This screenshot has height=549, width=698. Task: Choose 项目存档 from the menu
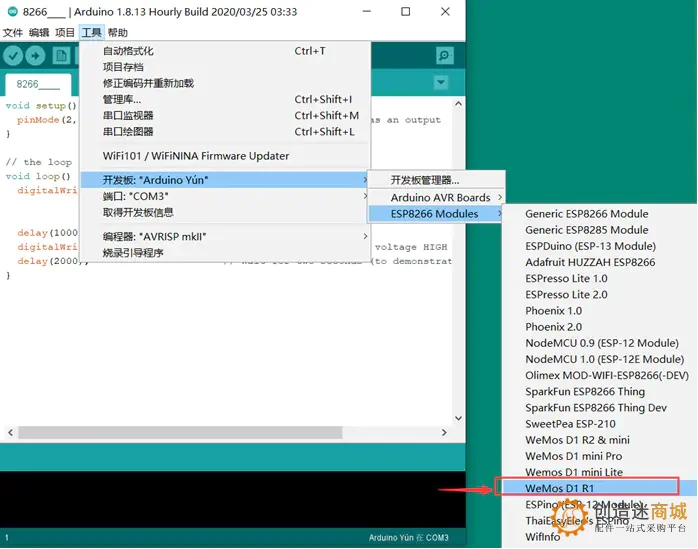(x=225, y=67)
